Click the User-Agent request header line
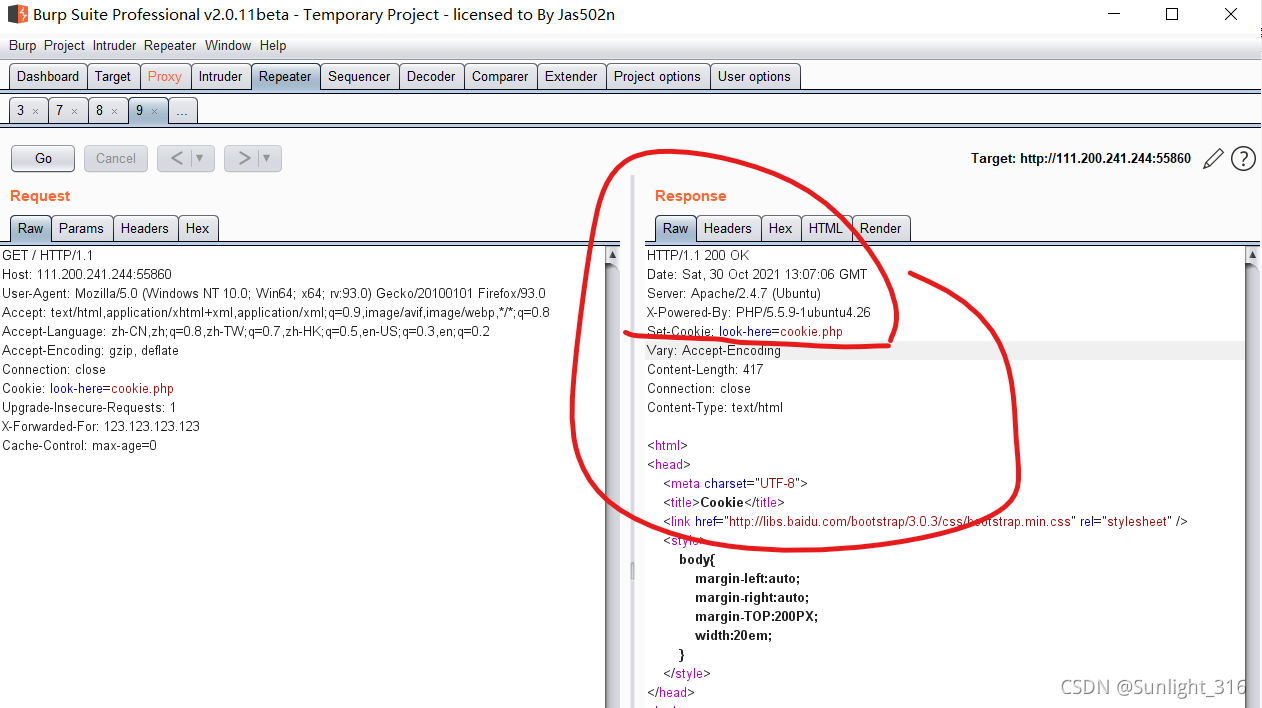1262x708 pixels. point(274,293)
